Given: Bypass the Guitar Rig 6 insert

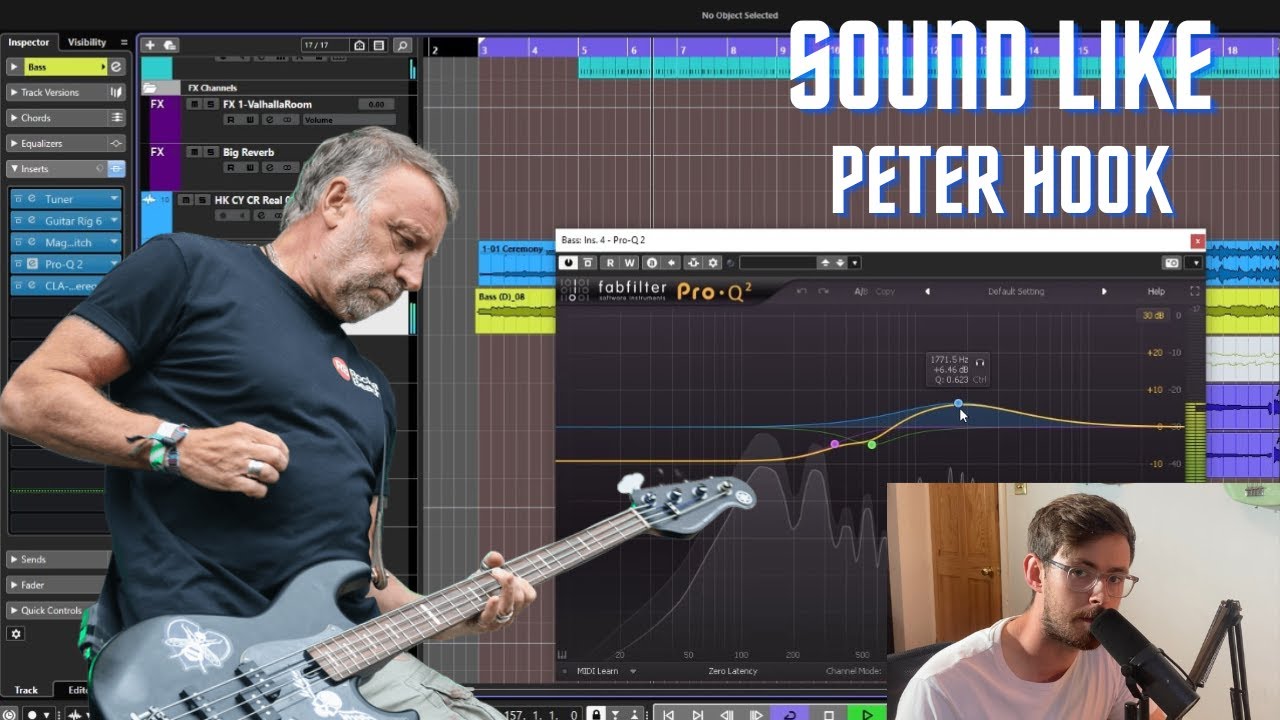Looking at the screenshot, I should 19,221.
